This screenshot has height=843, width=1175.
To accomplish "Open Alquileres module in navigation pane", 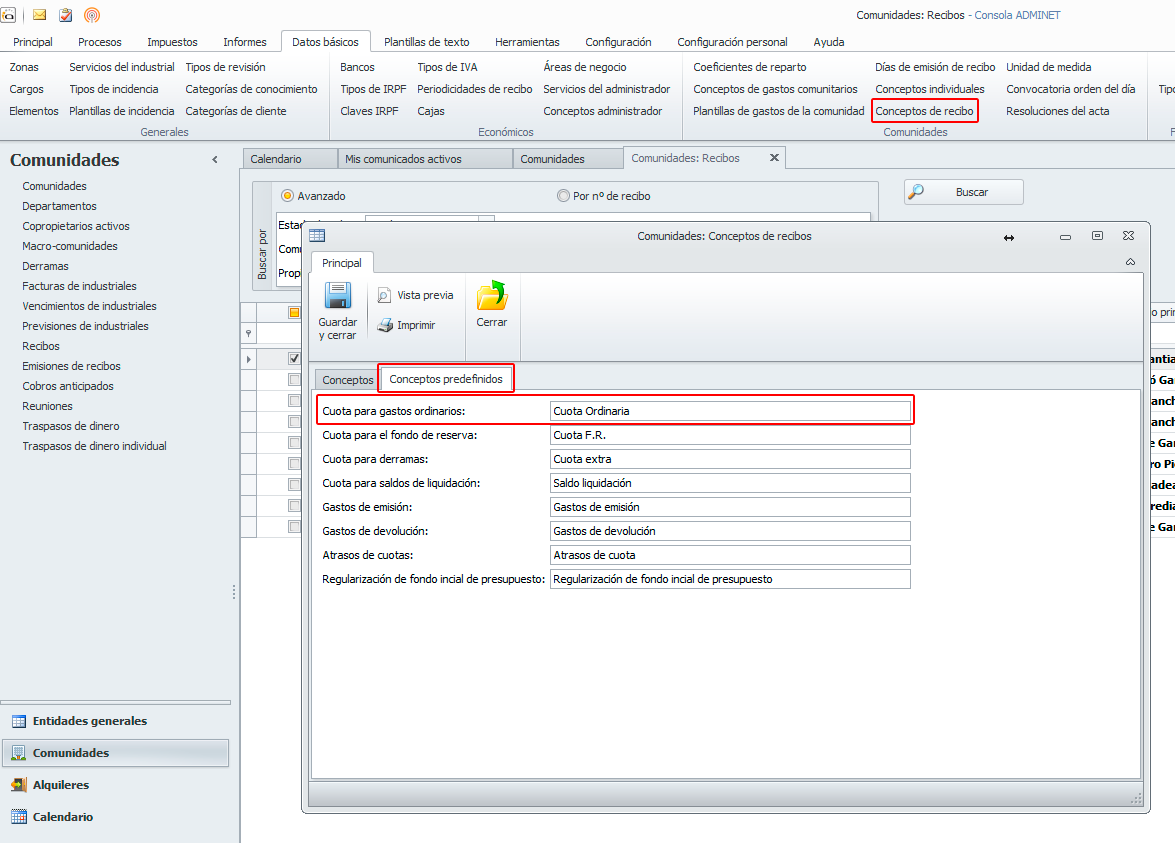I will [x=60, y=785].
